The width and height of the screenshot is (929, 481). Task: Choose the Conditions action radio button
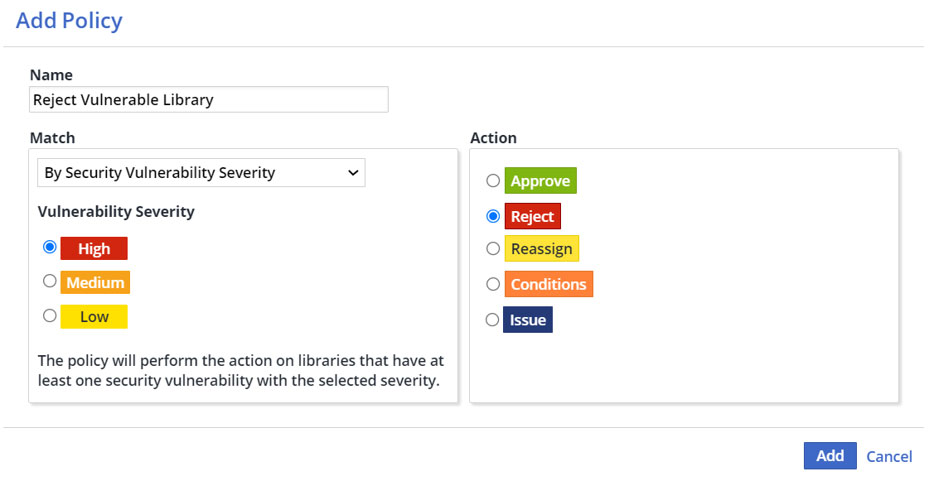(x=492, y=284)
